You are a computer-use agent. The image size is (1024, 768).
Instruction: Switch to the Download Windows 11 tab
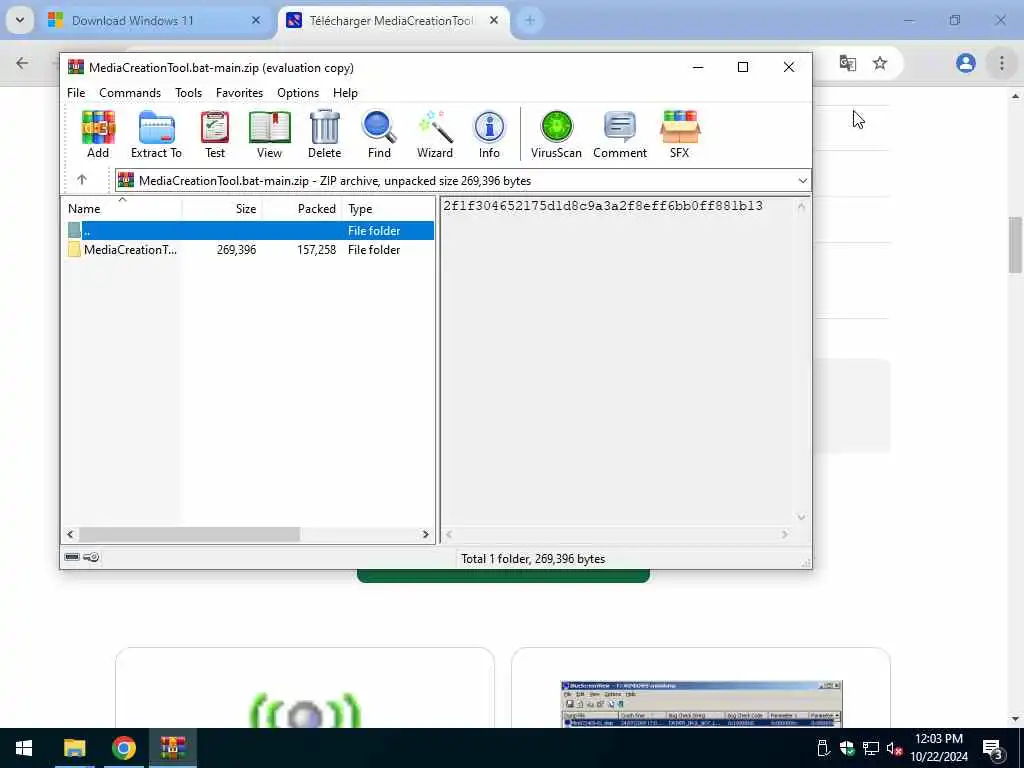coord(133,20)
